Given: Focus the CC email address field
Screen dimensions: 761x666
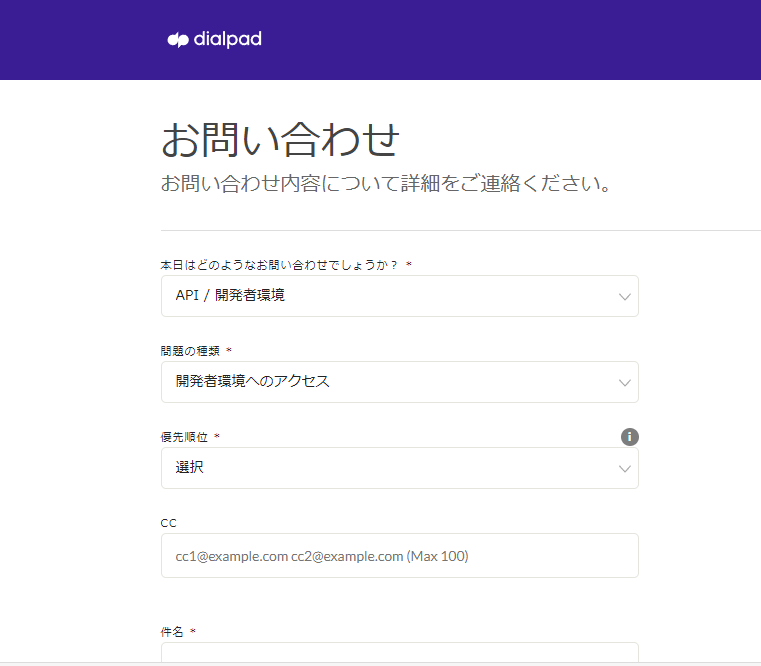Looking at the screenshot, I should click(x=399, y=556).
